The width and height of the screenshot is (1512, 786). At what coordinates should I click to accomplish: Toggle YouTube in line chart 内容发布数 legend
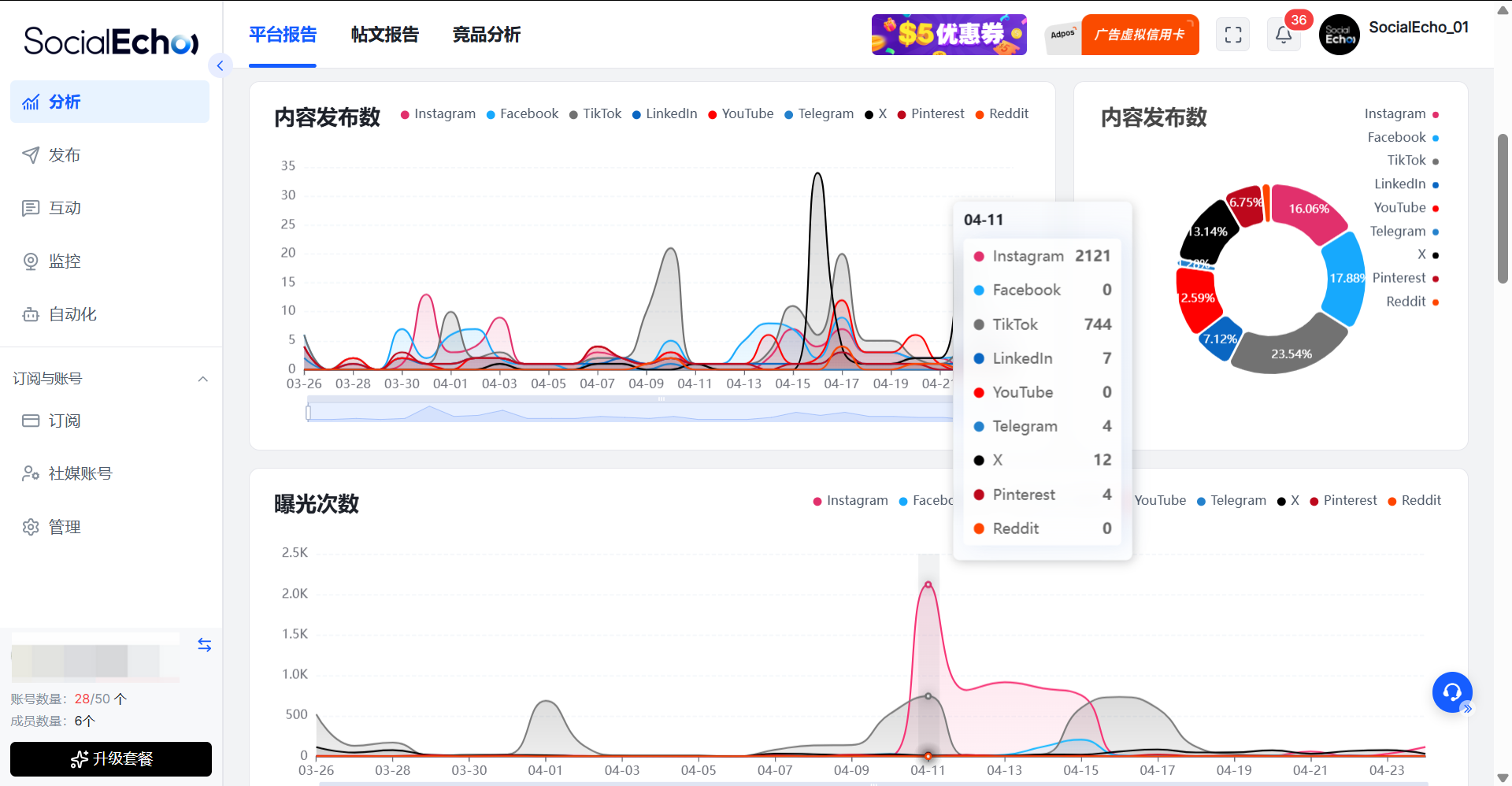(741, 114)
